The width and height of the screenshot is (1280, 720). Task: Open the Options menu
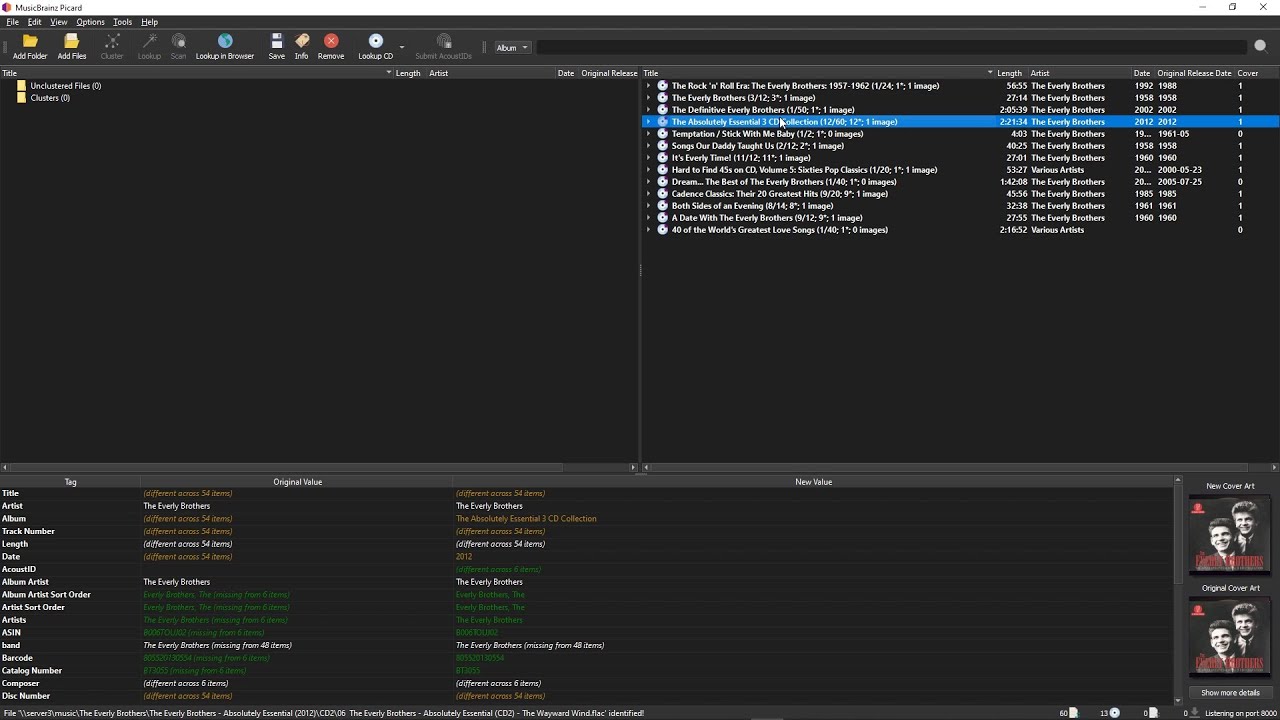90,22
